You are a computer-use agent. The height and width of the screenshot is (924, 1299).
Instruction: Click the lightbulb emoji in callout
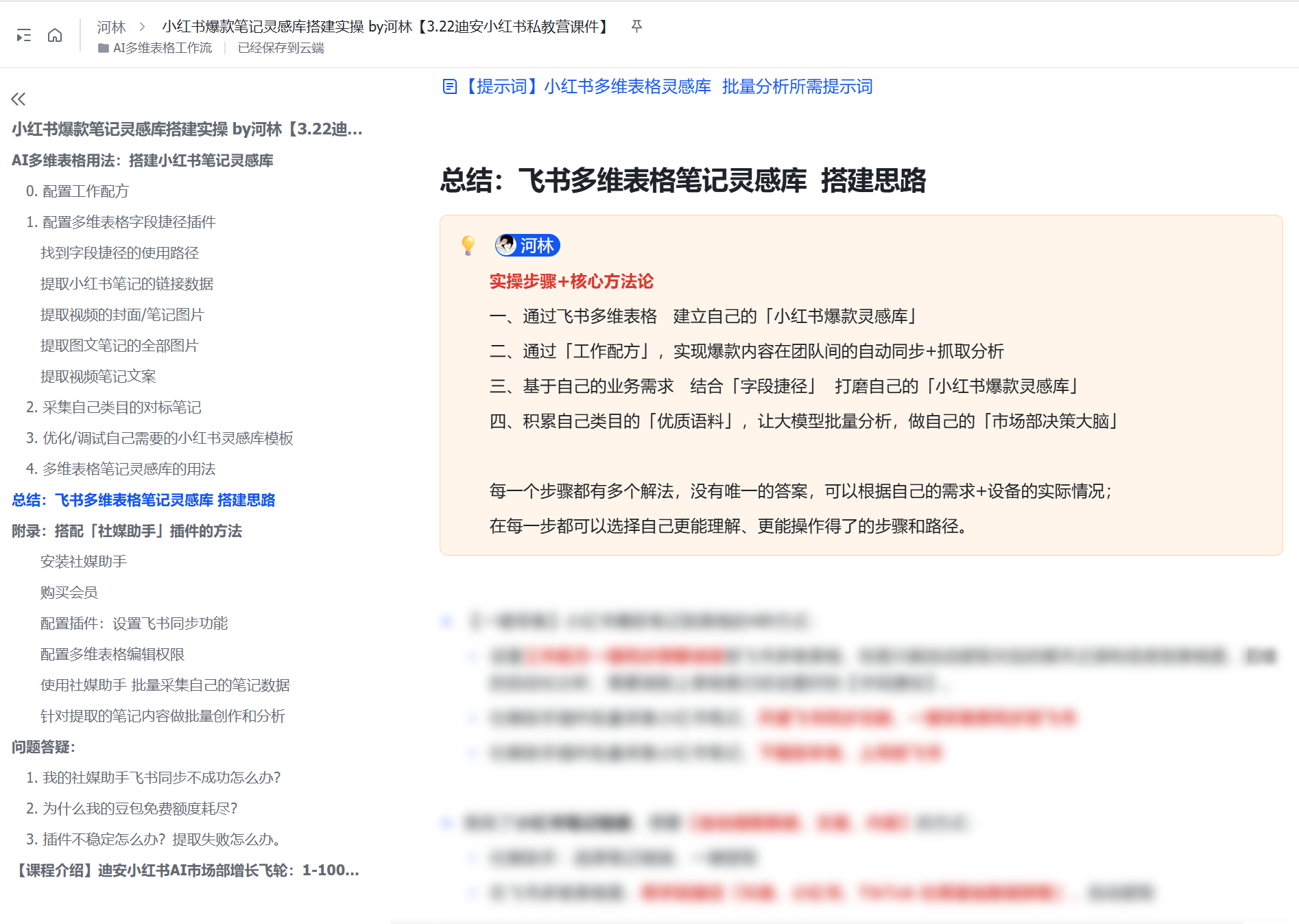point(468,245)
